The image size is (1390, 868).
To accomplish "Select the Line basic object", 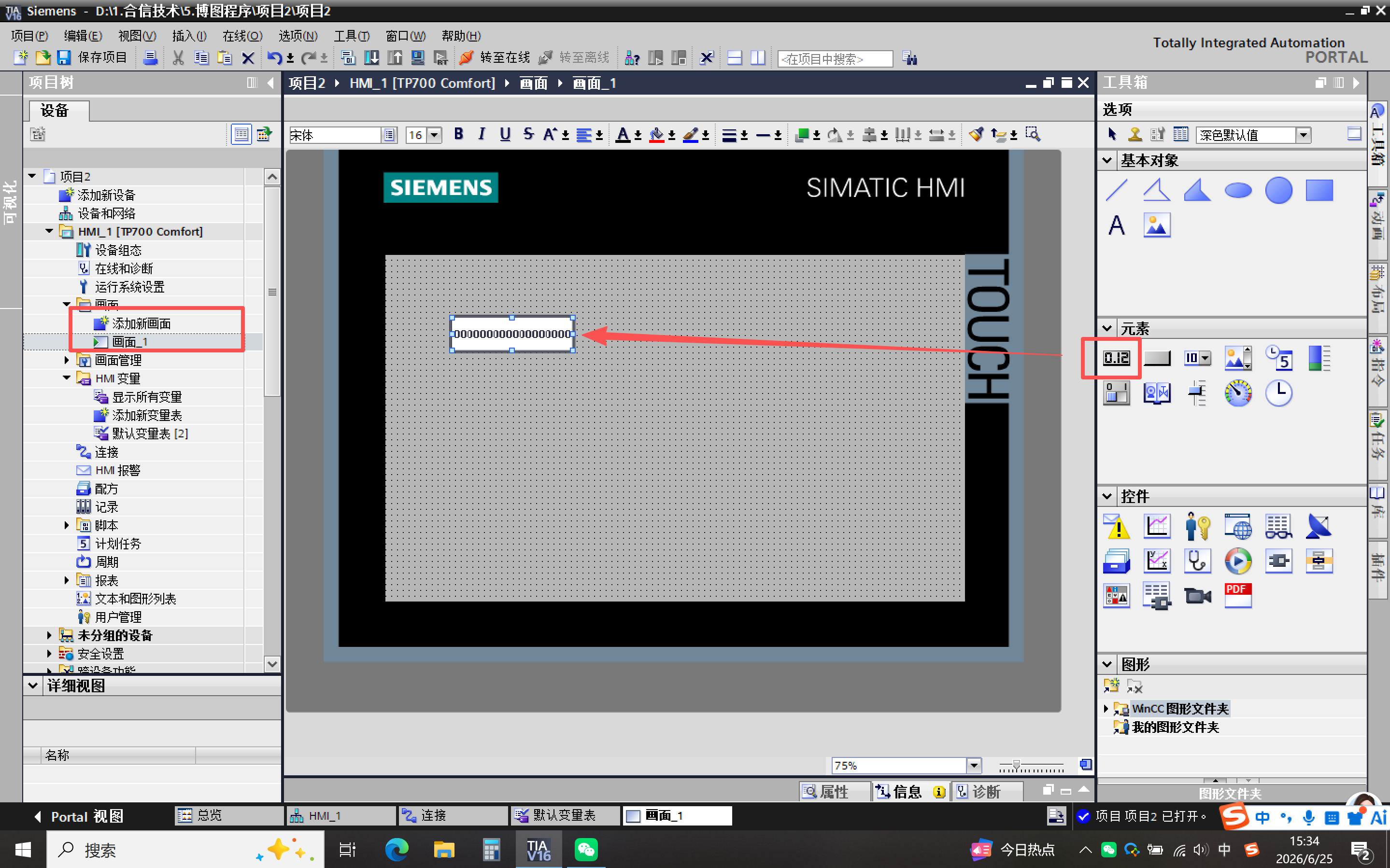I will [1116, 191].
